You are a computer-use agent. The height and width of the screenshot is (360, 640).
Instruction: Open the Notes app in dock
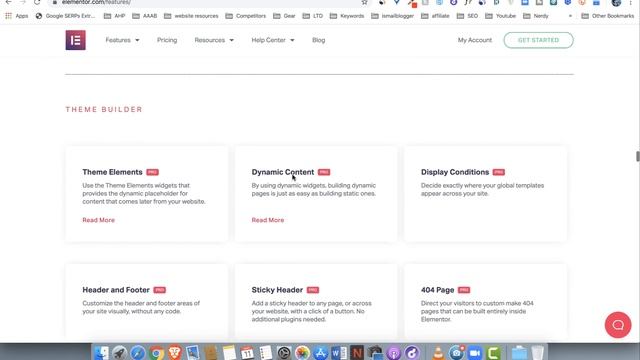(x=229, y=352)
